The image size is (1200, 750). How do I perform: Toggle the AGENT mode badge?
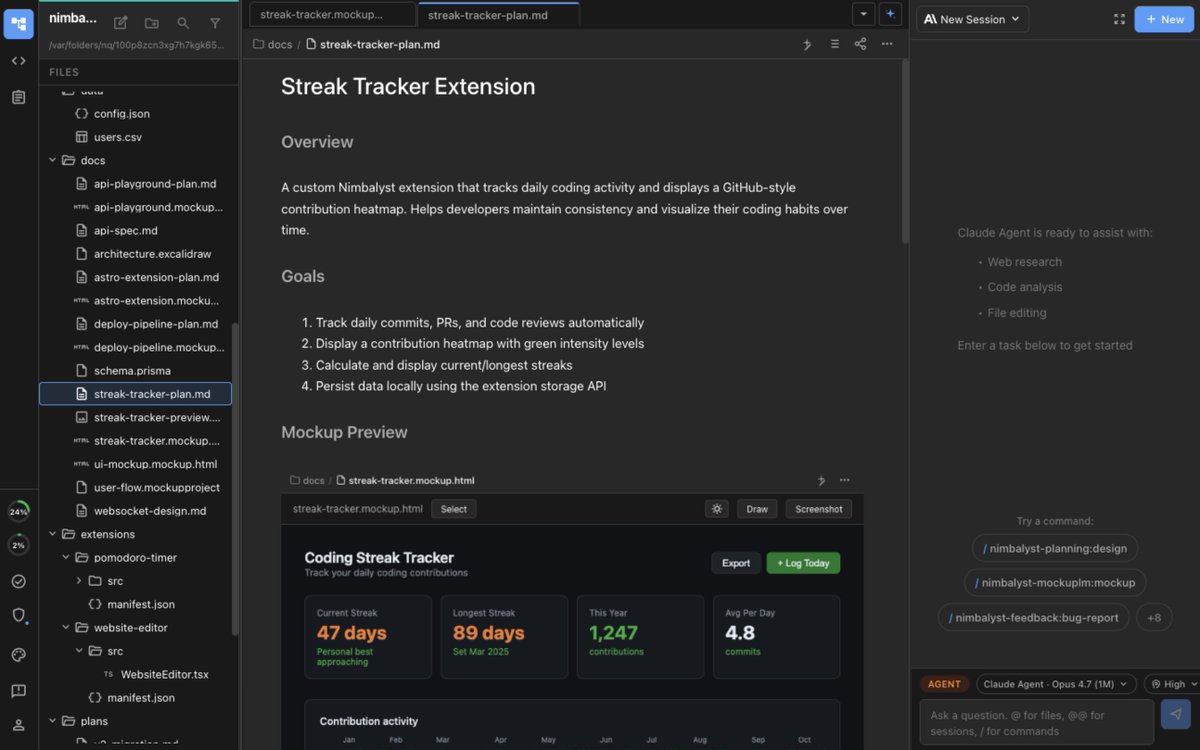(x=944, y=684)
